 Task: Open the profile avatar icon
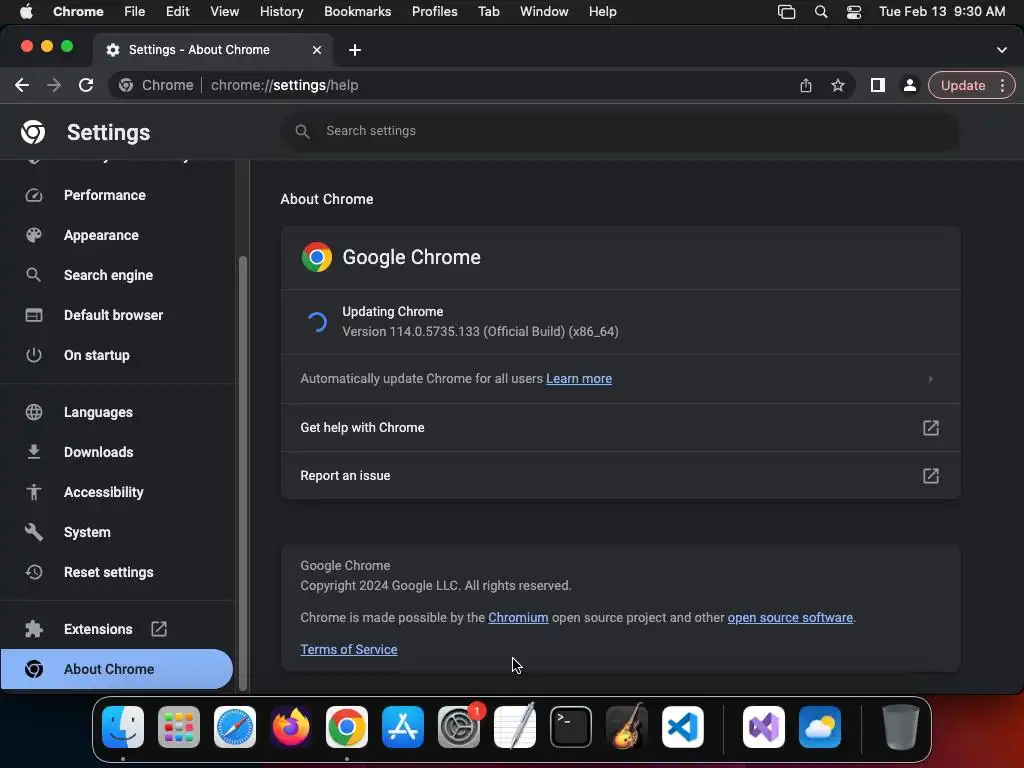910,86
